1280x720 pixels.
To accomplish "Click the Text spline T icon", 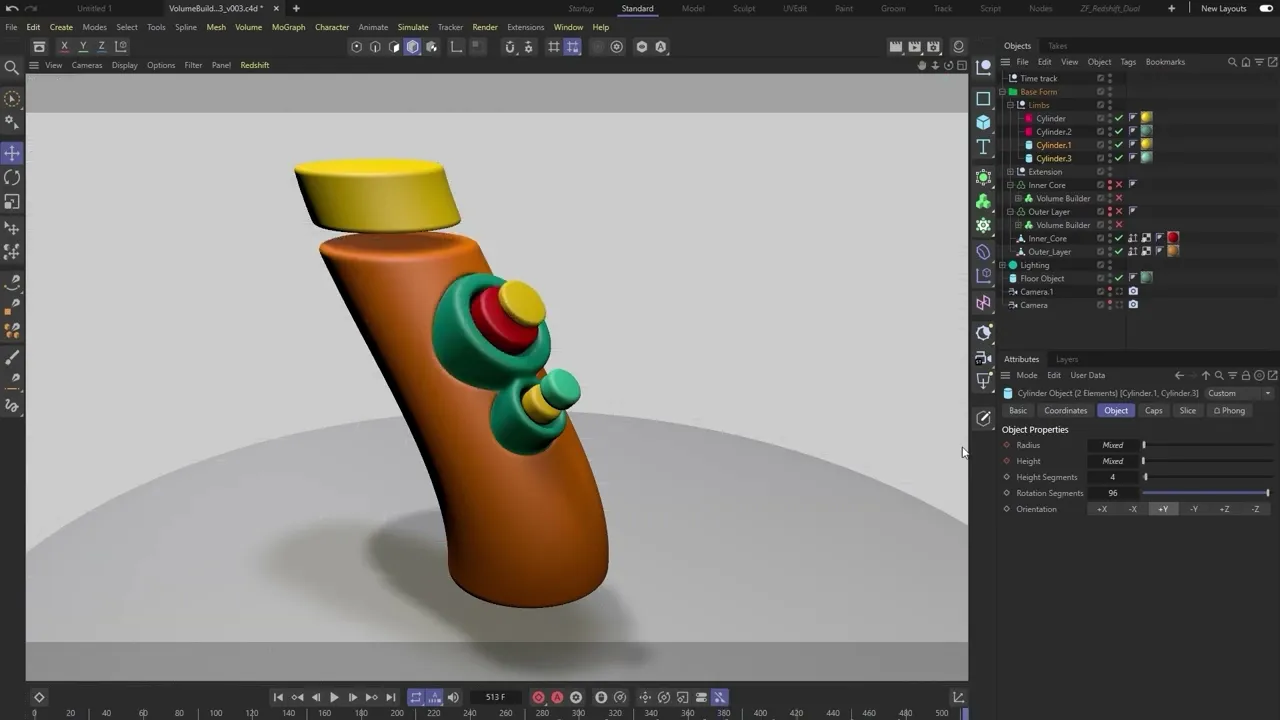I will (x=984, y=147).
